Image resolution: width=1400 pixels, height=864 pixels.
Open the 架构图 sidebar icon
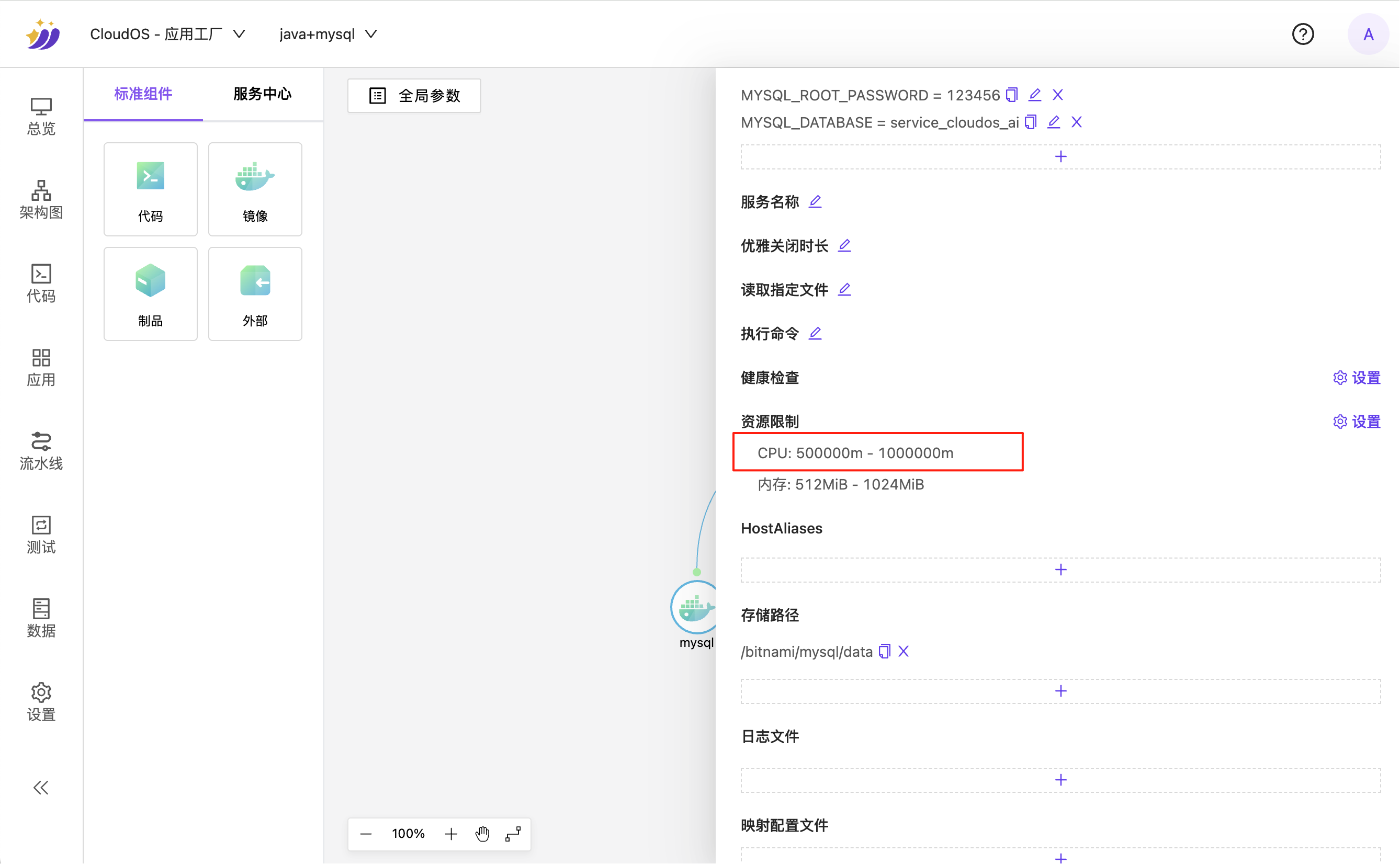point(41,199)
